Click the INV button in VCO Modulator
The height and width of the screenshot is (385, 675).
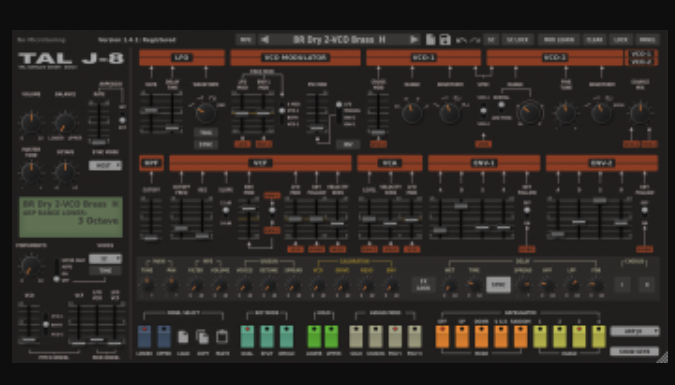(x=348, y=144)
